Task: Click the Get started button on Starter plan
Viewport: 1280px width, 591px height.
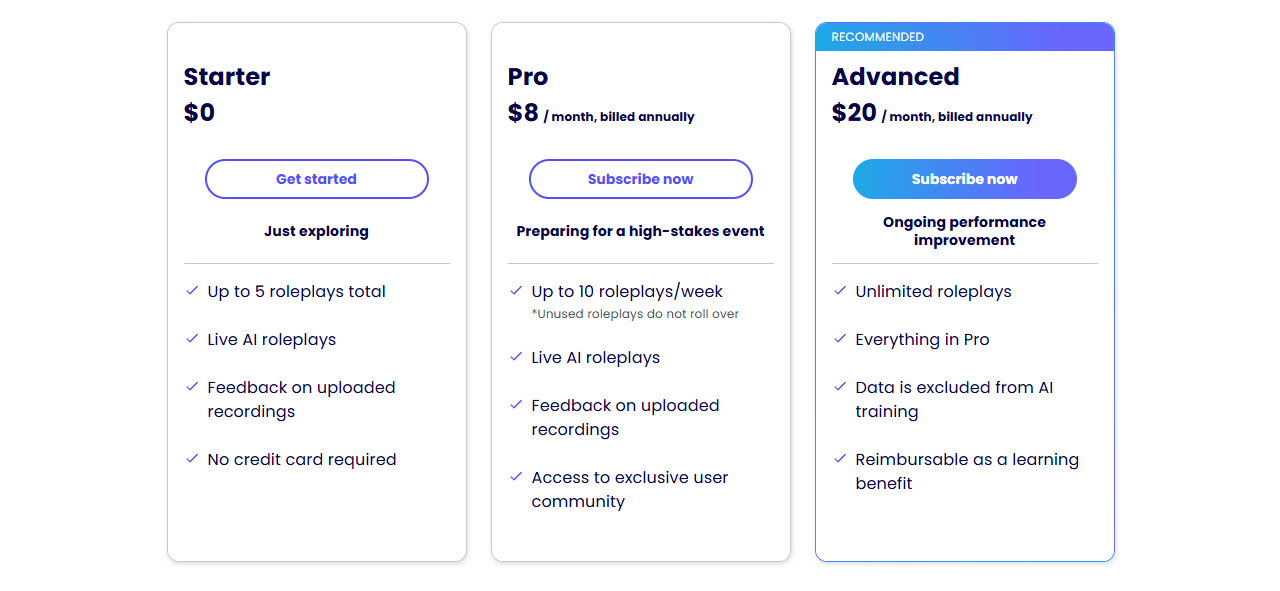Action: [x=317, y=179]
